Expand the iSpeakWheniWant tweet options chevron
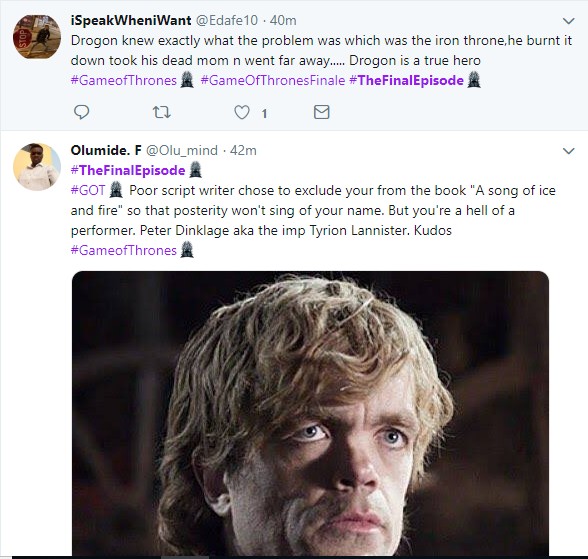This screenshot has width=588, height=559. (x=568, y=21)
